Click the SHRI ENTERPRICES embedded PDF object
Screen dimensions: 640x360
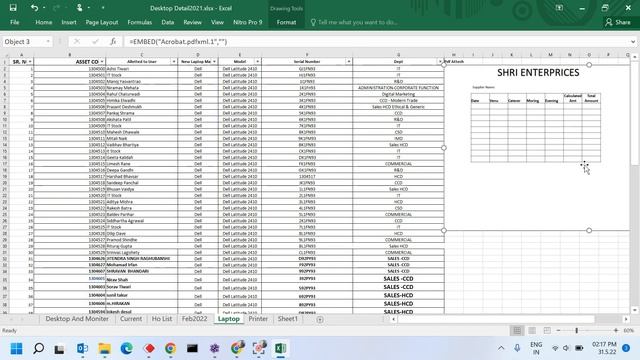(537, 147)
